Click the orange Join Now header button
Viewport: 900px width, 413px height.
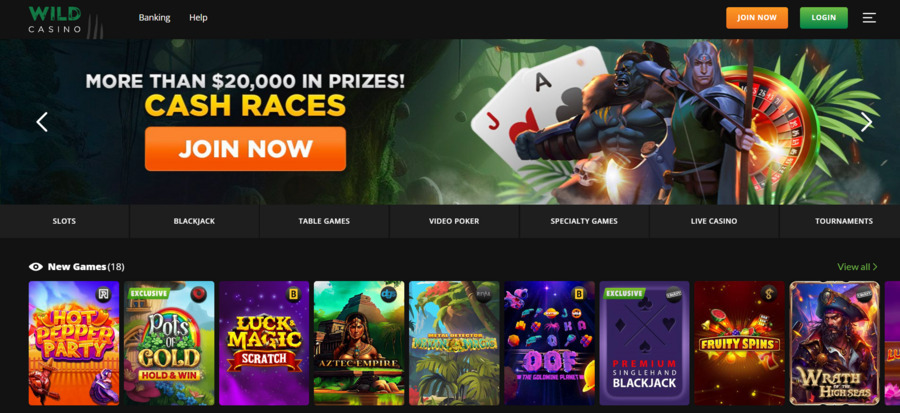pyautogui.click(x=757, y=18)
